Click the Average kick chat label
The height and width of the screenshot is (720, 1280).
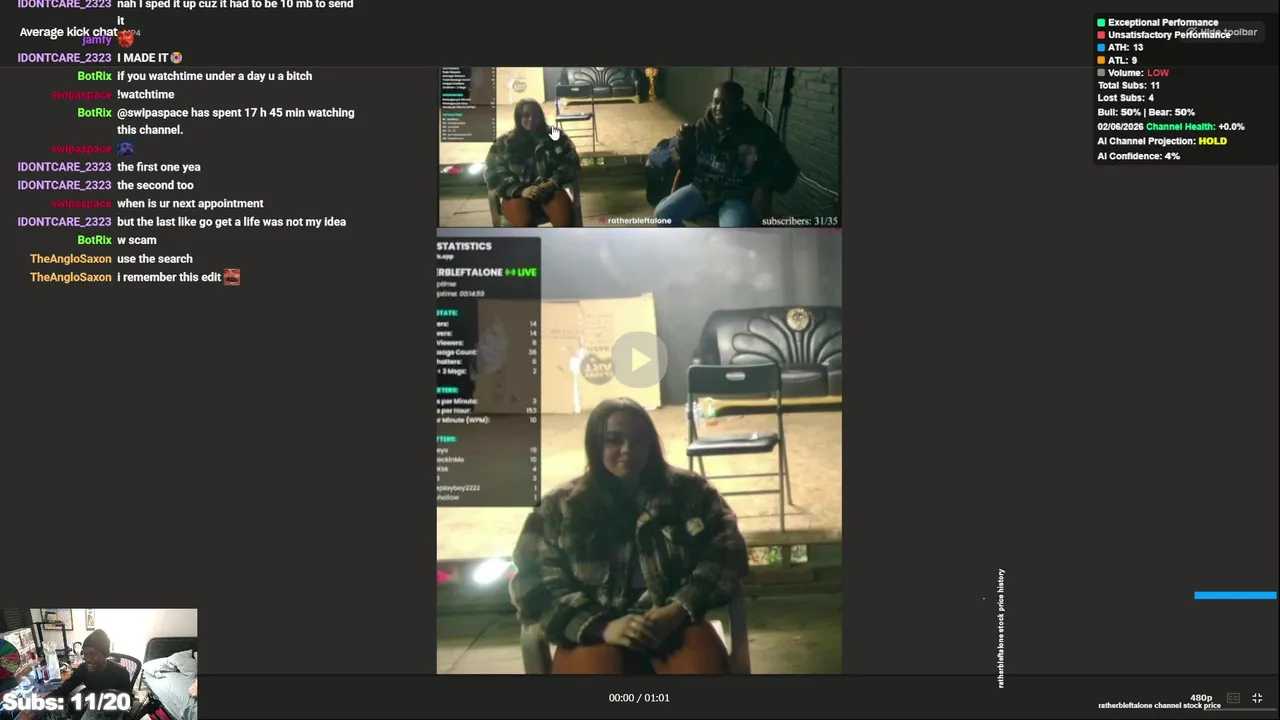point(68,32)
